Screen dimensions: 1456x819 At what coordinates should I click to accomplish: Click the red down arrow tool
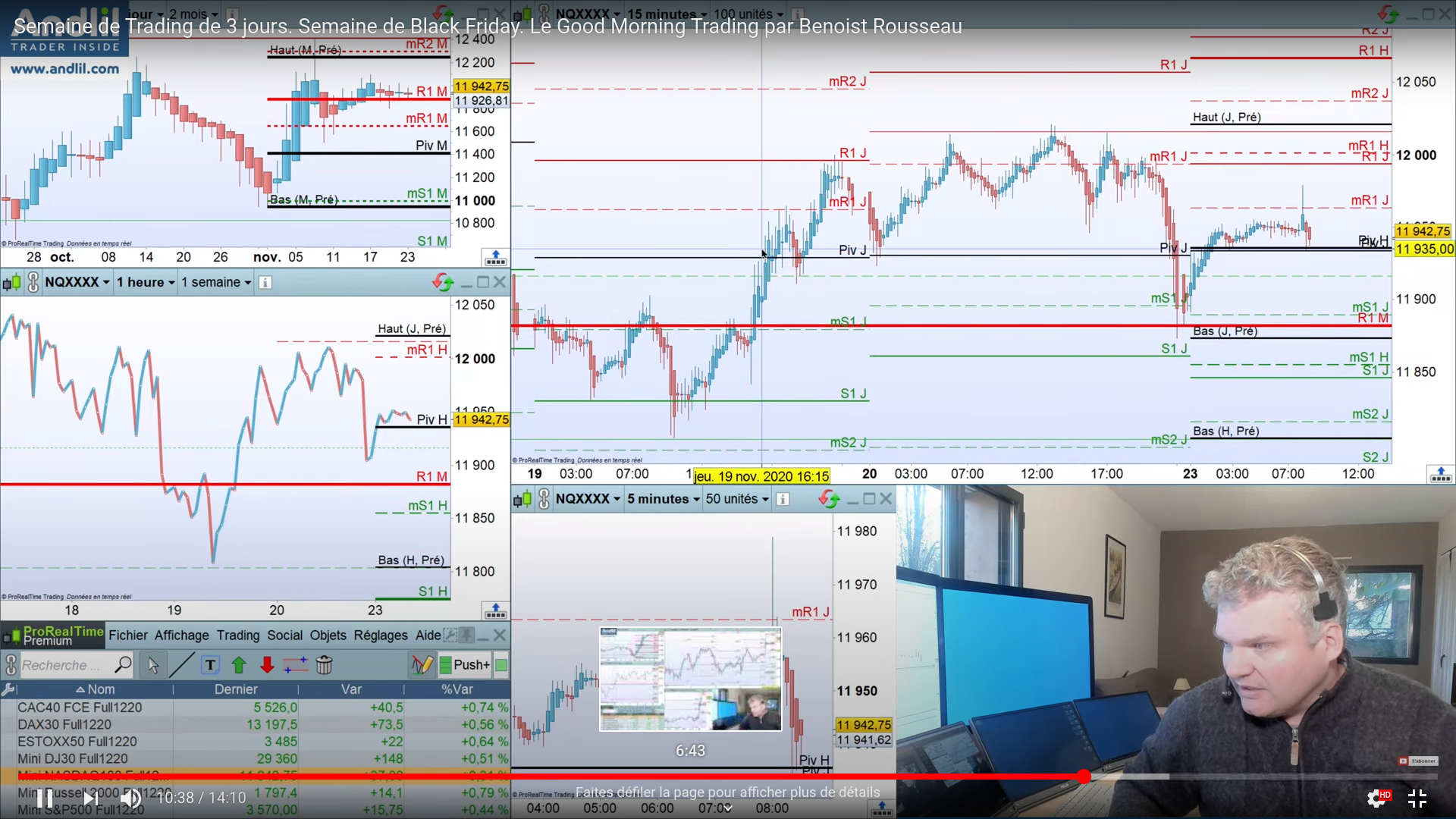267,666
